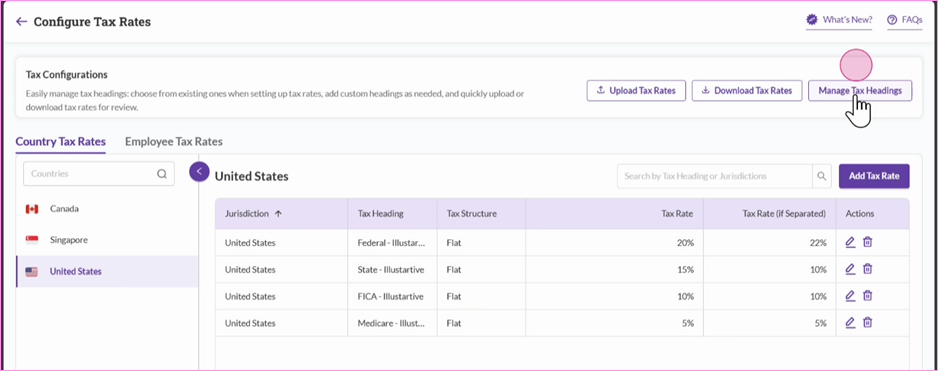The image size is (938, 371).
Task: Click download arrow icon in Download Tax Rates
Action: point(705,90)
